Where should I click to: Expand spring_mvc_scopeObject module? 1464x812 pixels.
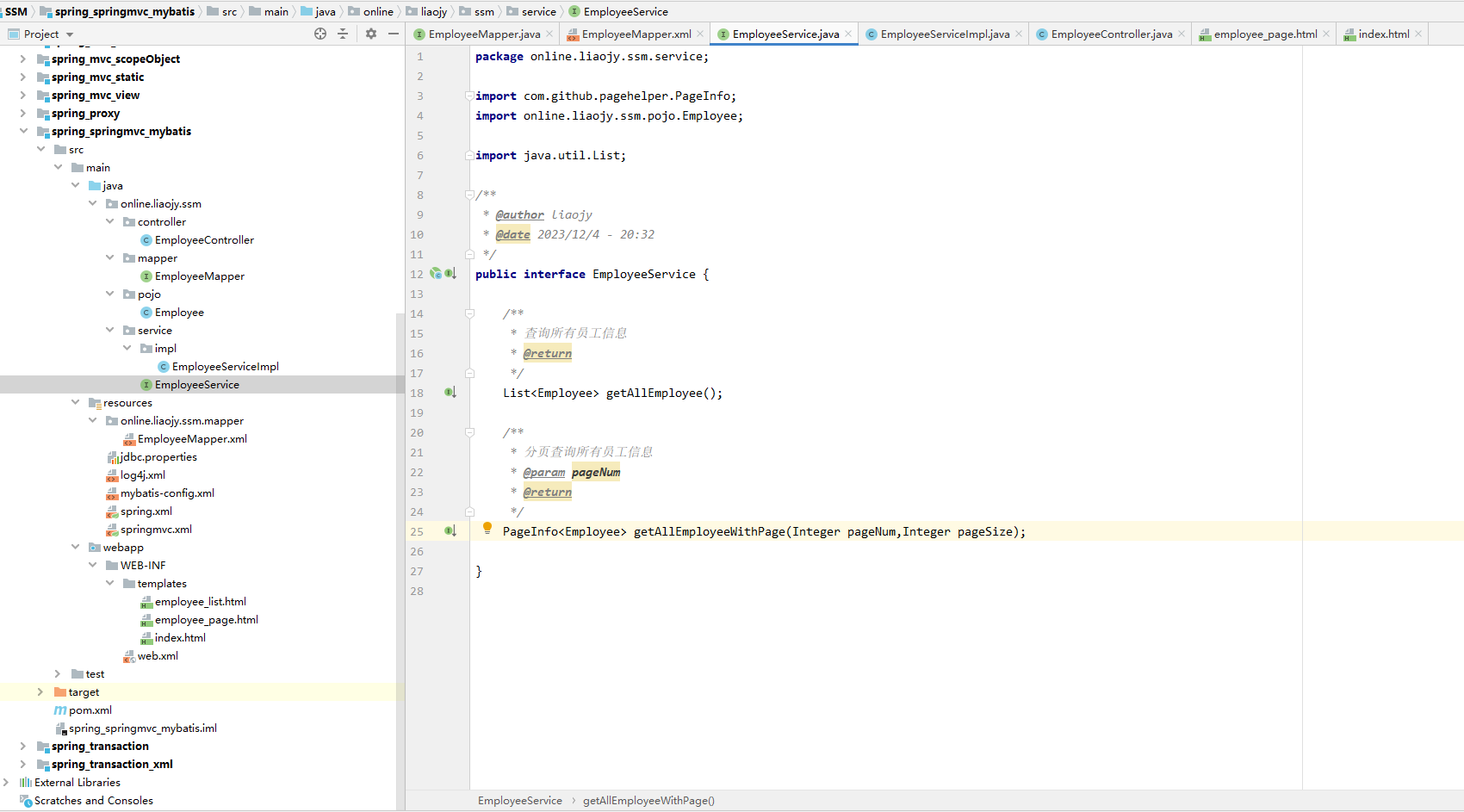23,59
